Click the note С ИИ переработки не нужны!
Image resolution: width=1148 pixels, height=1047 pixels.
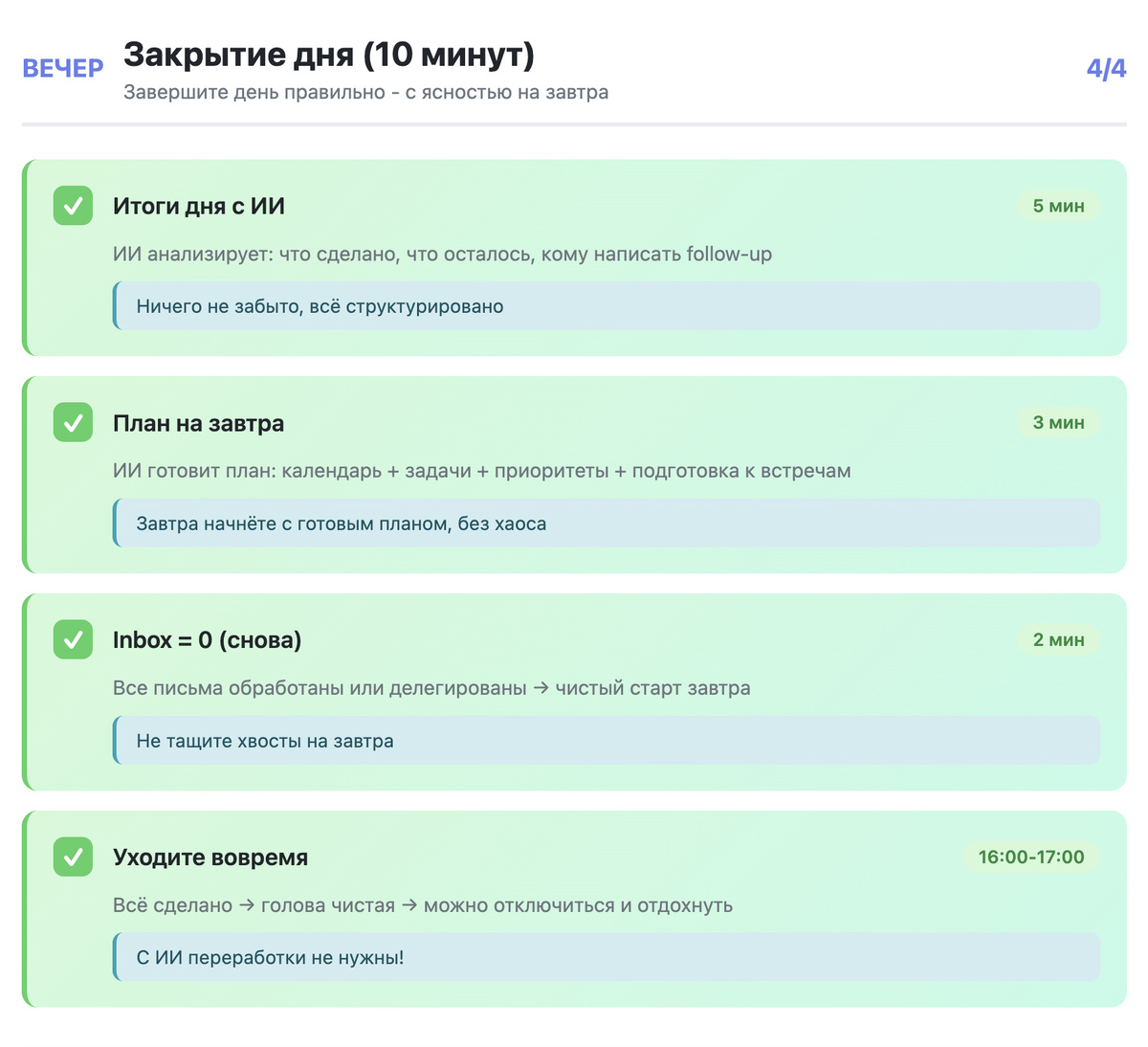coord(607,957)
